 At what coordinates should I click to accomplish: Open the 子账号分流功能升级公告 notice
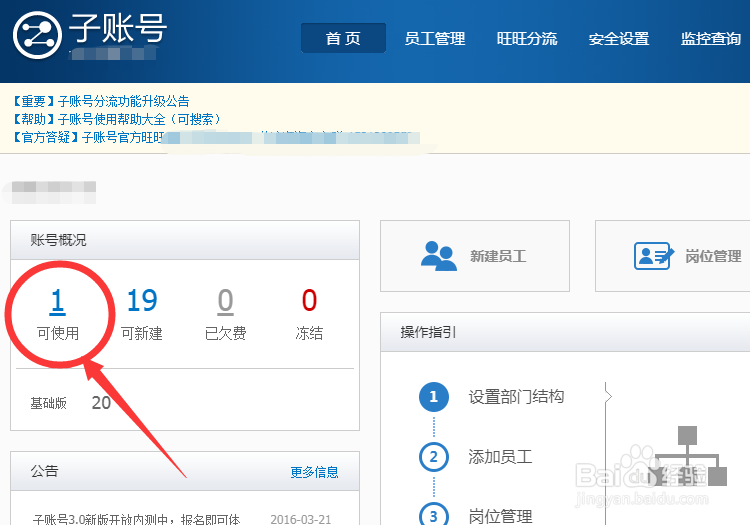(x=101, y=101)
